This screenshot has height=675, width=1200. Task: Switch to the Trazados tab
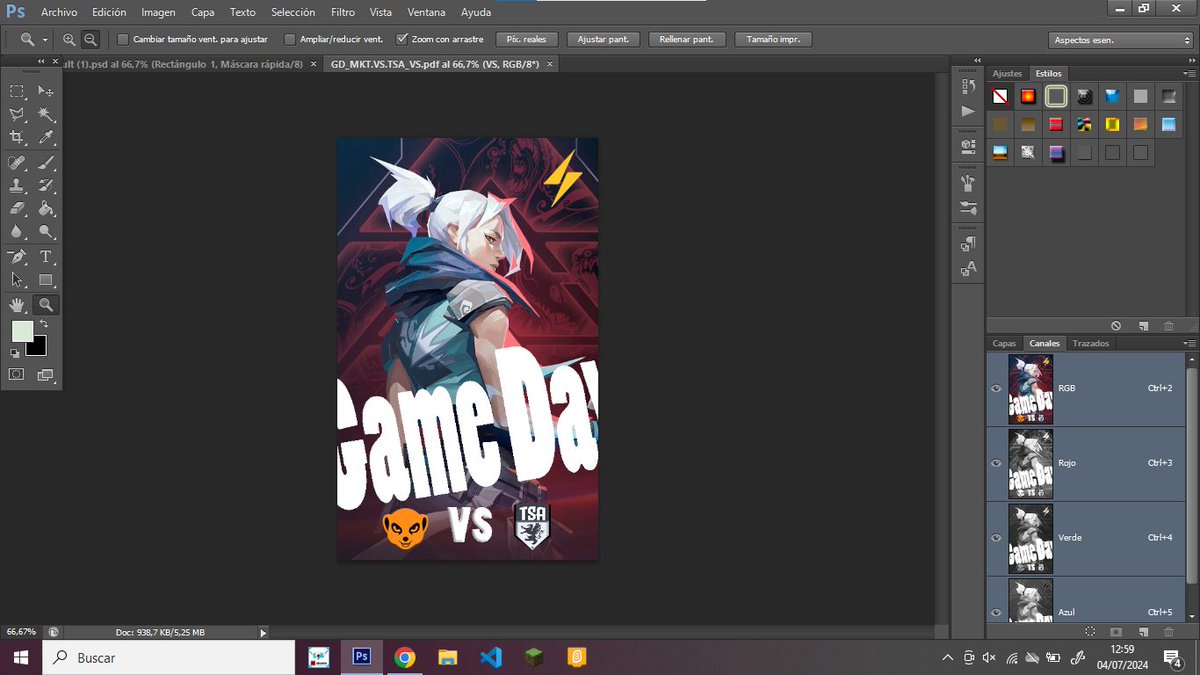click(1090, 343)
